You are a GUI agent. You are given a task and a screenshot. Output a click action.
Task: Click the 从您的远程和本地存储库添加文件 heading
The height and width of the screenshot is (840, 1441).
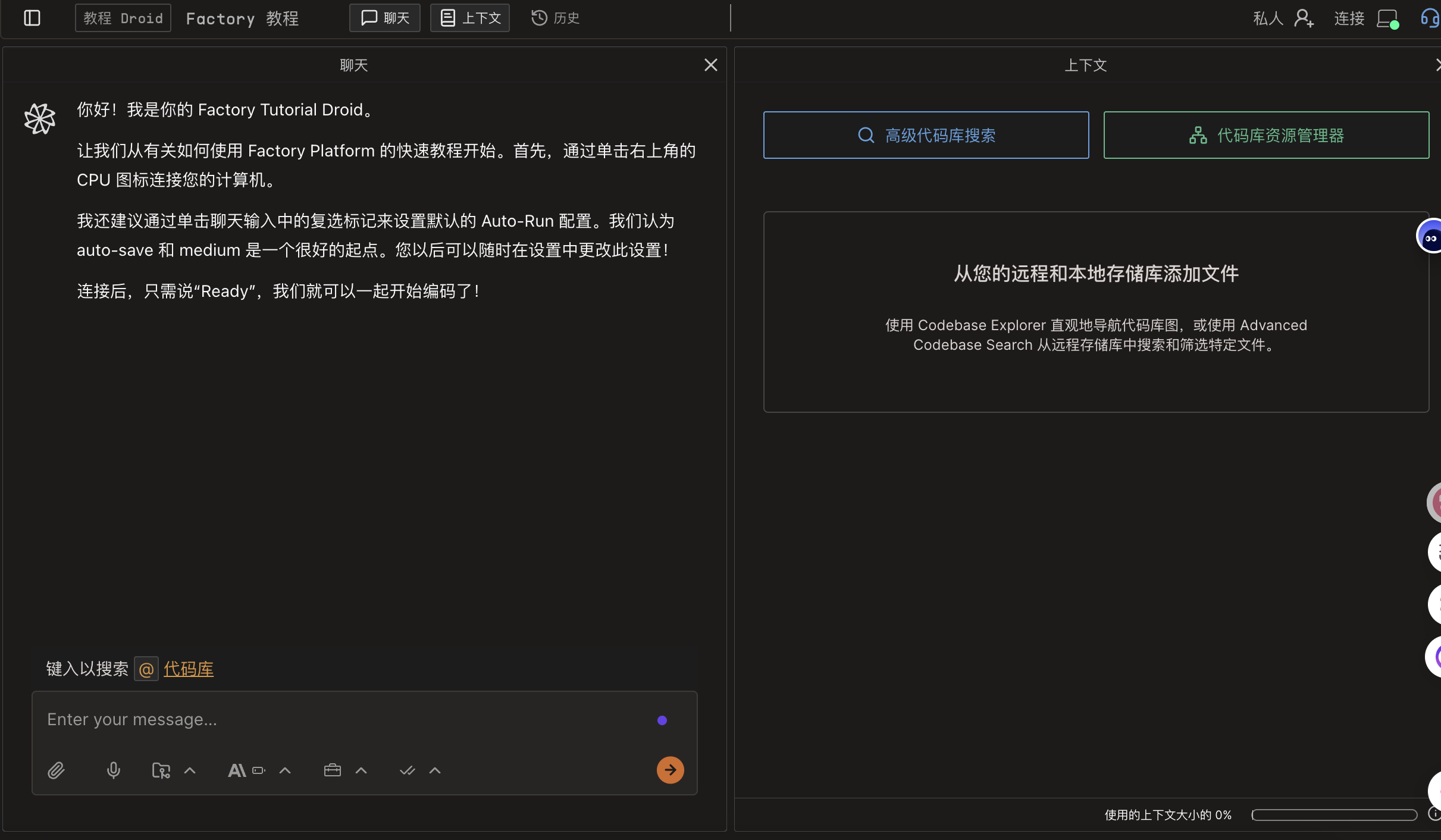1097,274
